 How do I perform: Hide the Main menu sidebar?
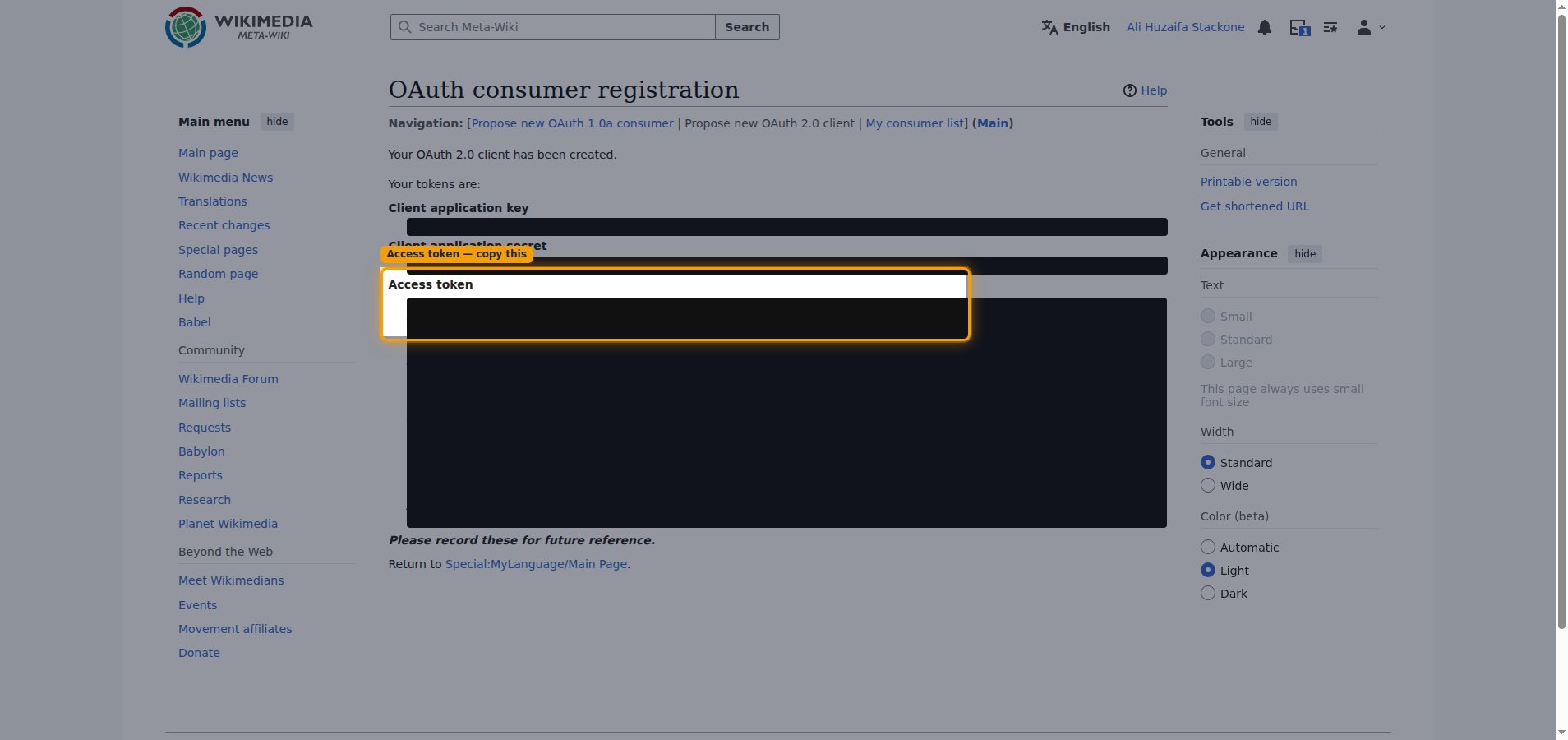pyautogui.click(x=277, y=122)
